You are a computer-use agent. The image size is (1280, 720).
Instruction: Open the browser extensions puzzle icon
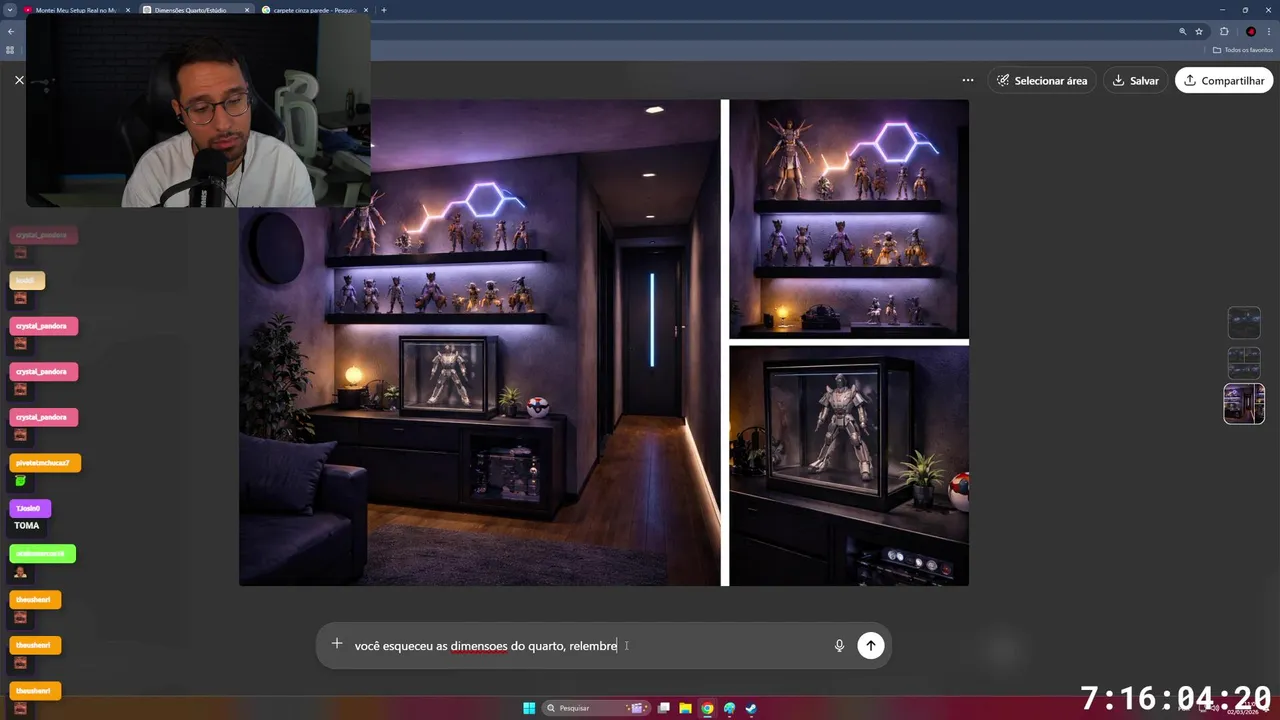(x=1224, y=31)
